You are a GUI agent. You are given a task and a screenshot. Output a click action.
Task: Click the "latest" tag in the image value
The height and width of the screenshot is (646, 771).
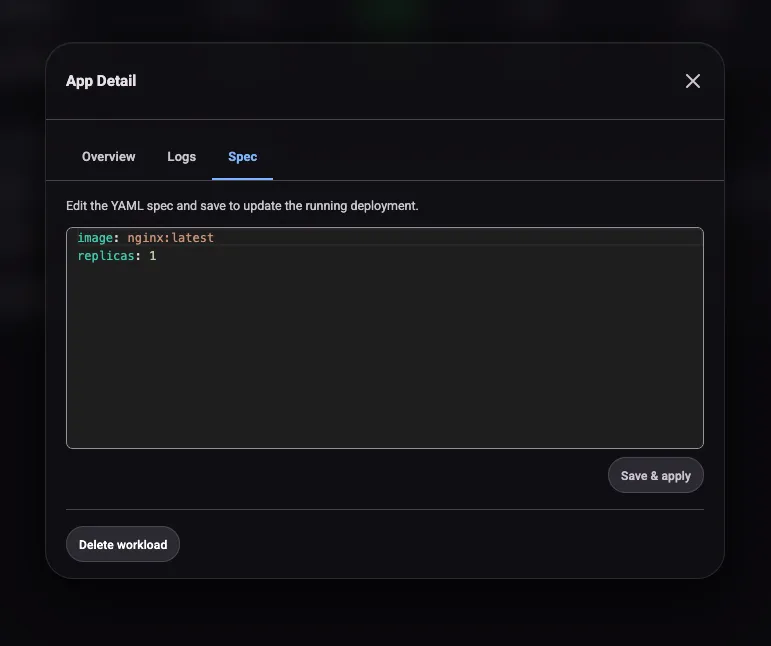[x=193, y=238]
